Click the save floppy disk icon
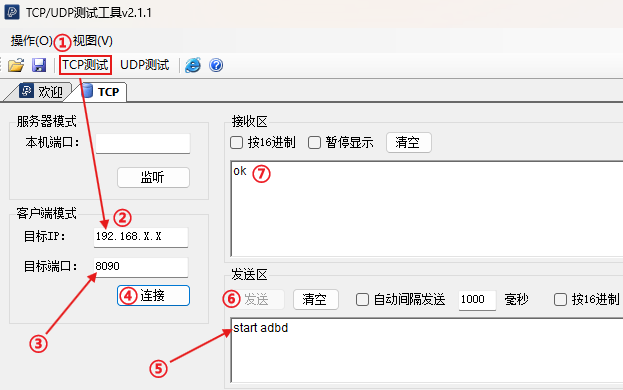623x390 pixels. click(x=39, y=65)
